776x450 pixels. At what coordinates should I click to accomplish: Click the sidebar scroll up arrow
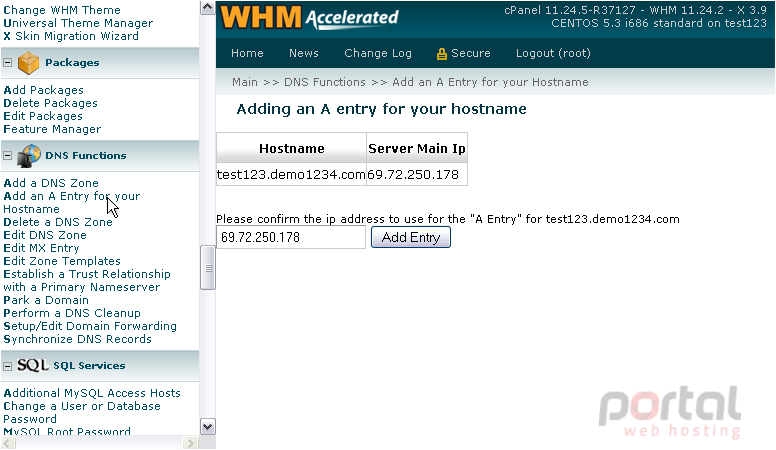coord(207,7)
